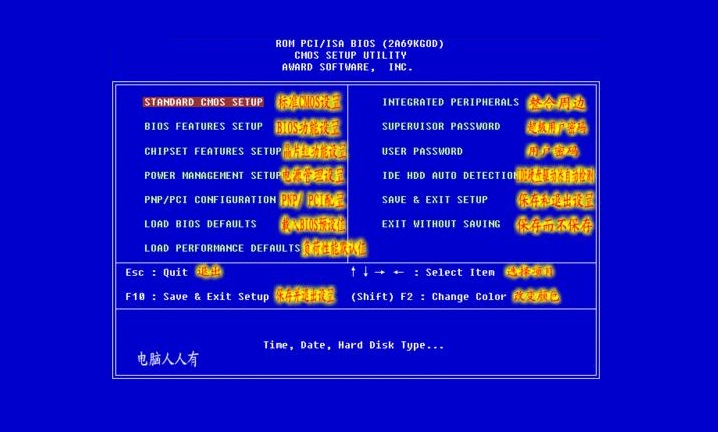Click the Time, Date, Hard Disk Type description
Screen dimensions: 718x432
(x=354, y=345)
